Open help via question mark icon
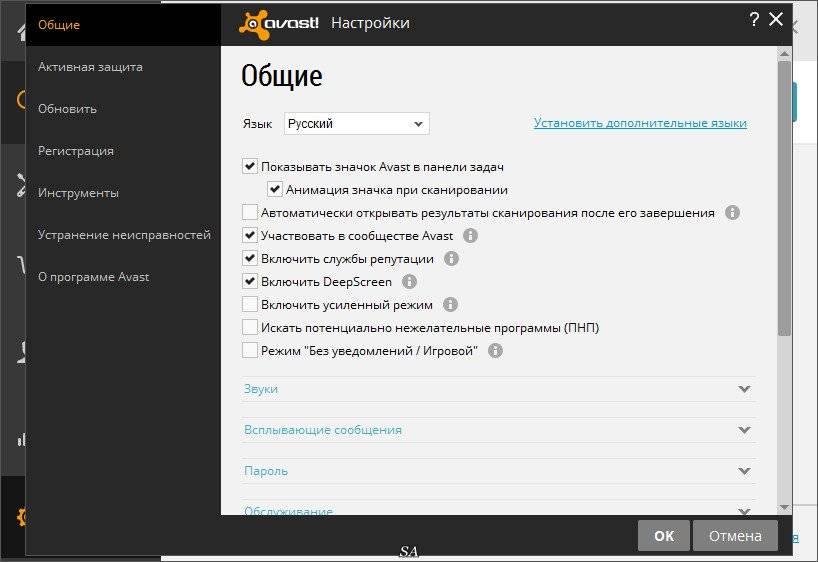 (x=754, y=20)
